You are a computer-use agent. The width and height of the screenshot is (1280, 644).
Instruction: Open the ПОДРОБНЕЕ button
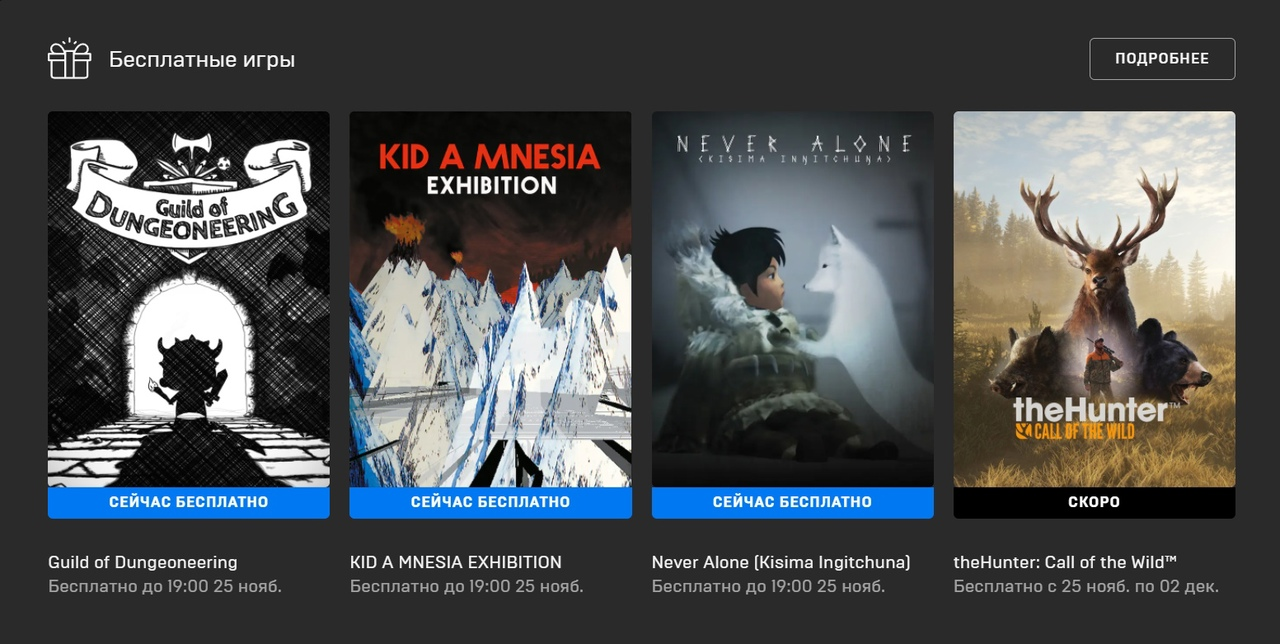pyautogui.click(x=1162, y=59)
